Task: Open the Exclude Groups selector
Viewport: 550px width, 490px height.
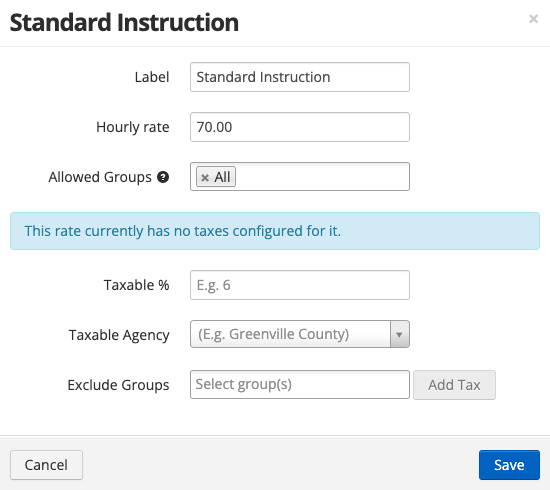Action: click(x=300, y=384)
